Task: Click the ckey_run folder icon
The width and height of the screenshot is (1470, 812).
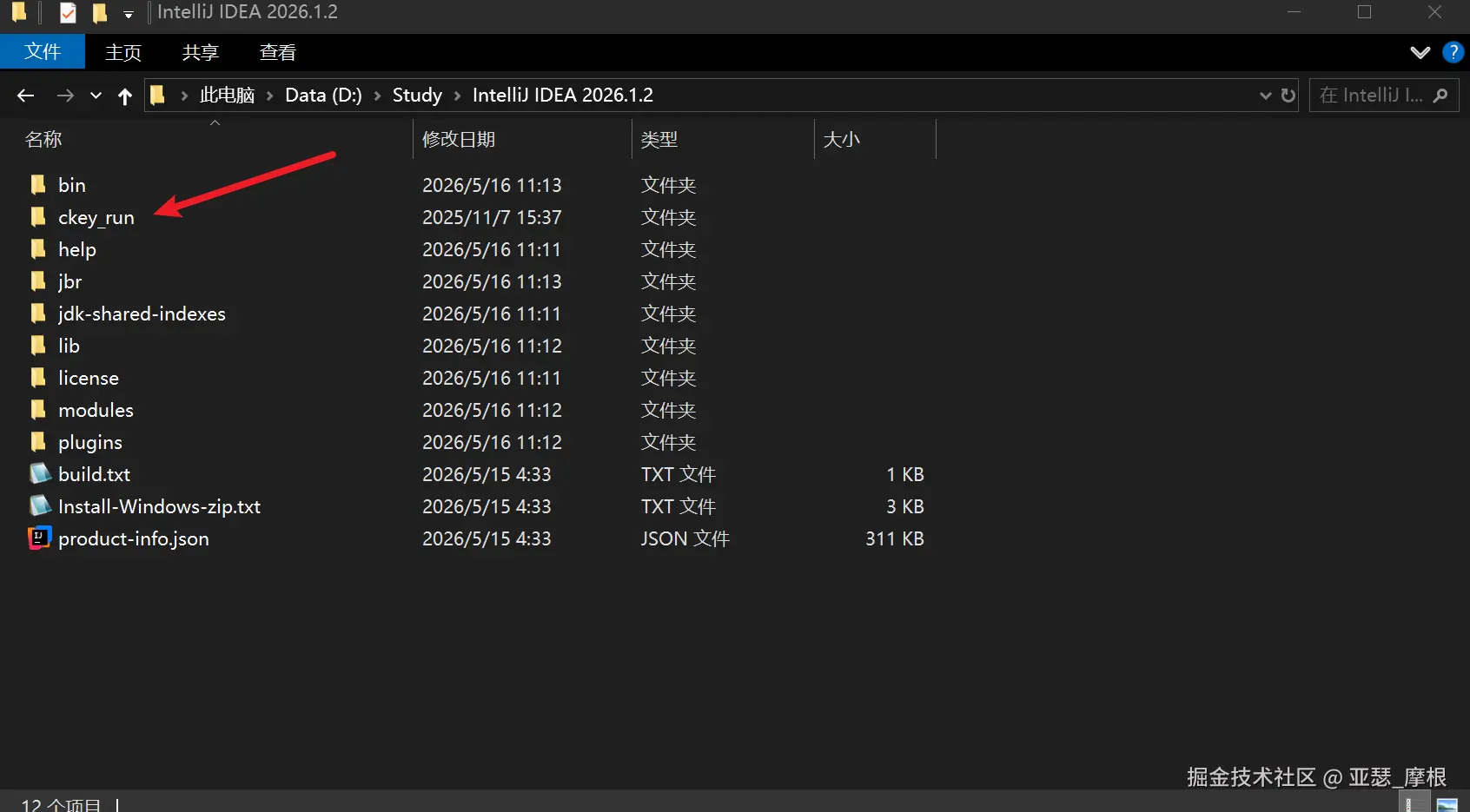Action: pos(38,217)
